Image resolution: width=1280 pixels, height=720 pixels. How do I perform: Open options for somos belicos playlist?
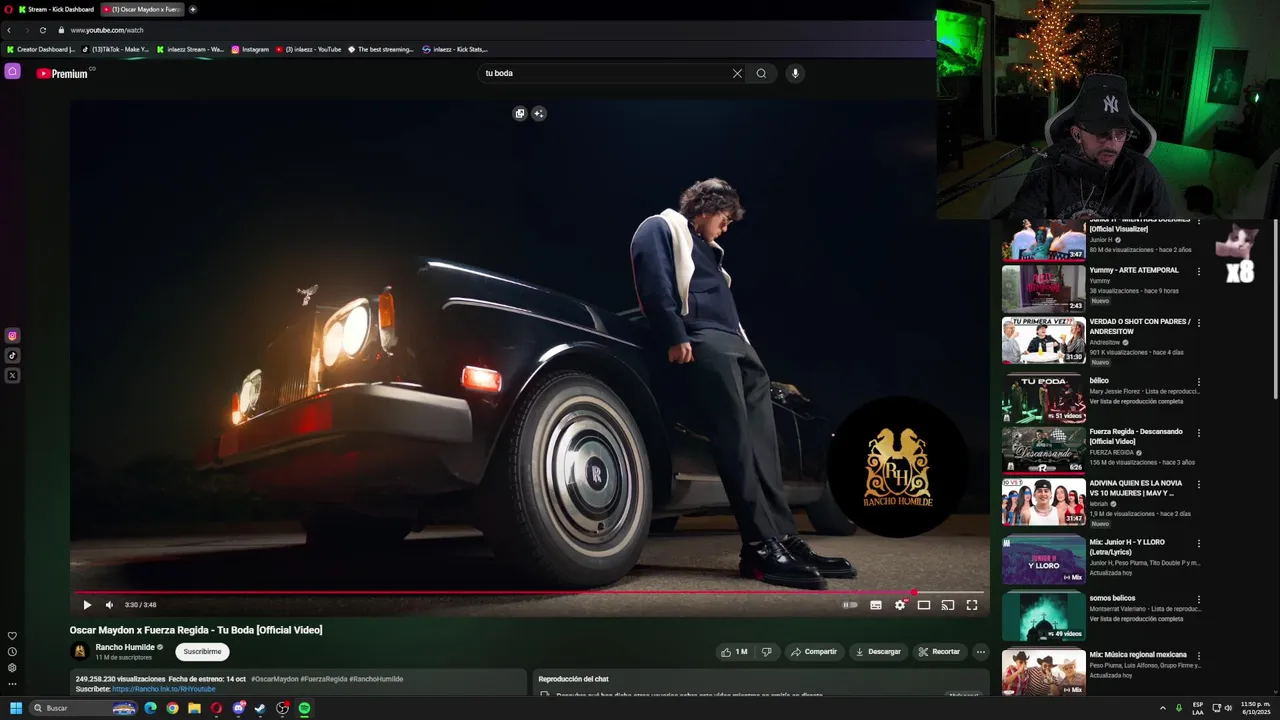(x=1199, y=599)
